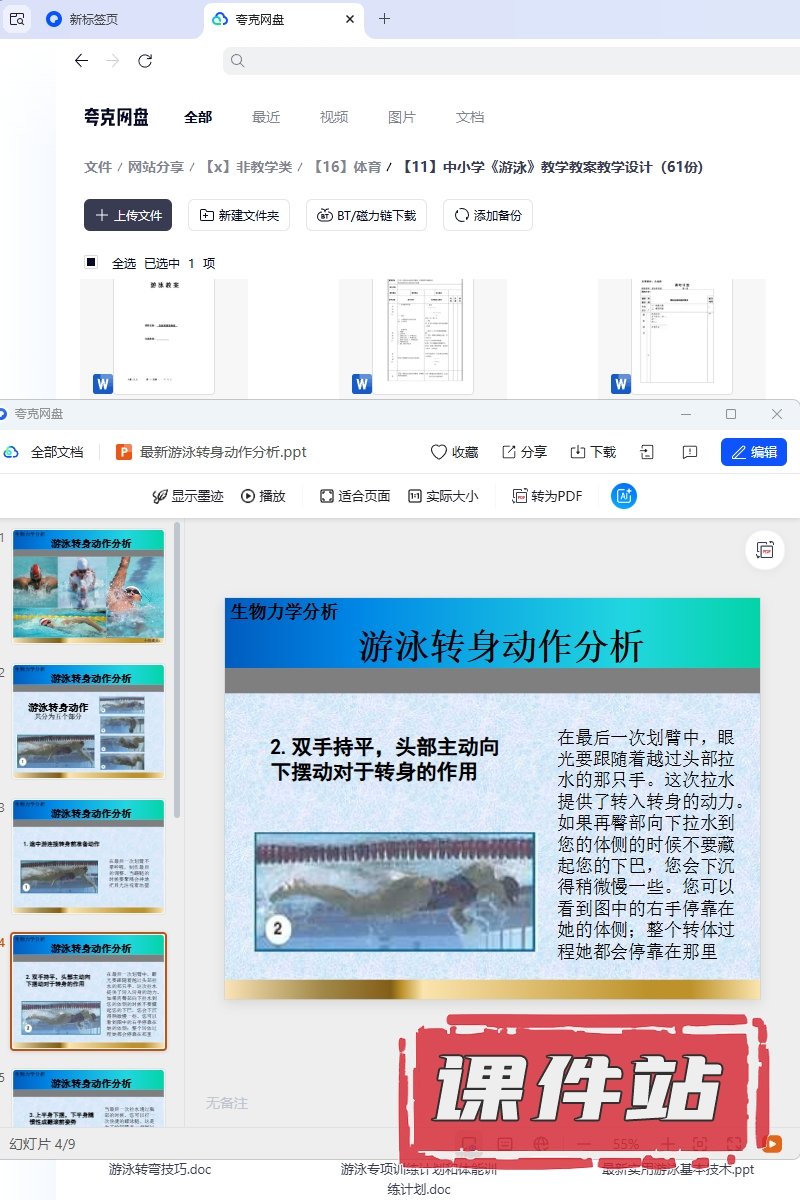Open the 视频 tab

pyautogui.click(x=334, y=117)
